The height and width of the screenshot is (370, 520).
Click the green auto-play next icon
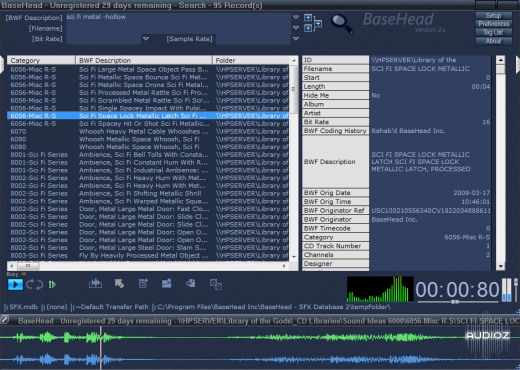click(x=52, y=285)
